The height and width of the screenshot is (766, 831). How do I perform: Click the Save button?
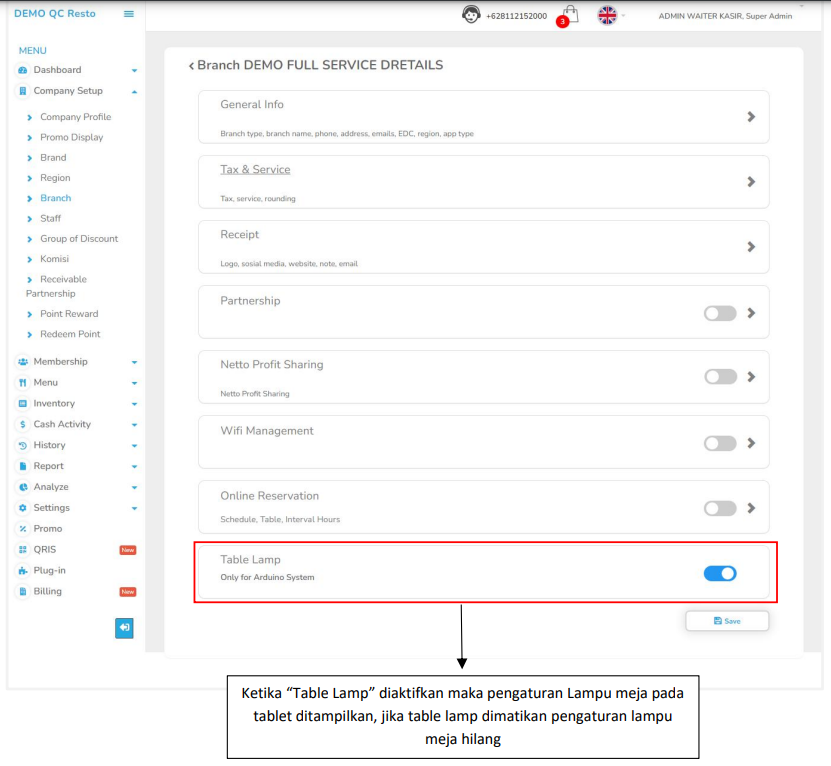(x=727, y=621)
